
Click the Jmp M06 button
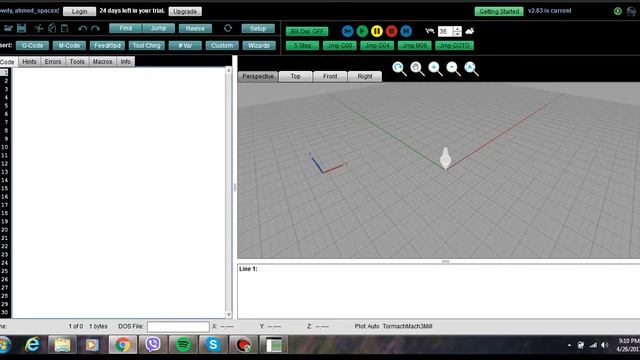point(414,45)
